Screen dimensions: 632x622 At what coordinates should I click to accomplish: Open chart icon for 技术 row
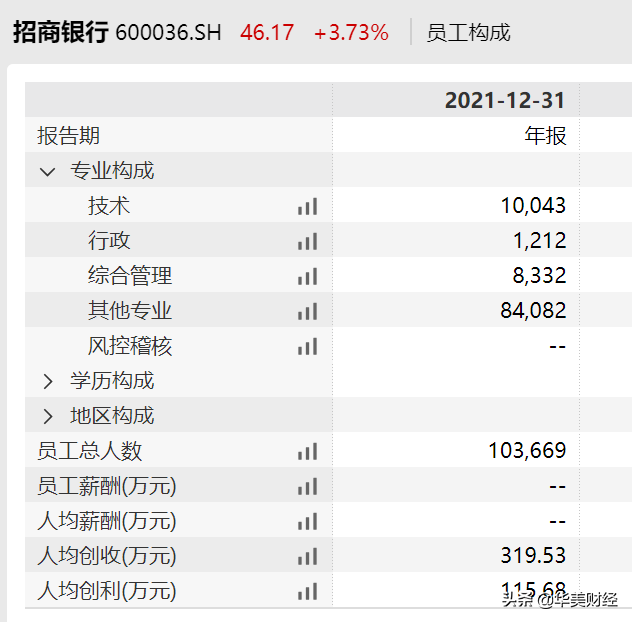308,206
